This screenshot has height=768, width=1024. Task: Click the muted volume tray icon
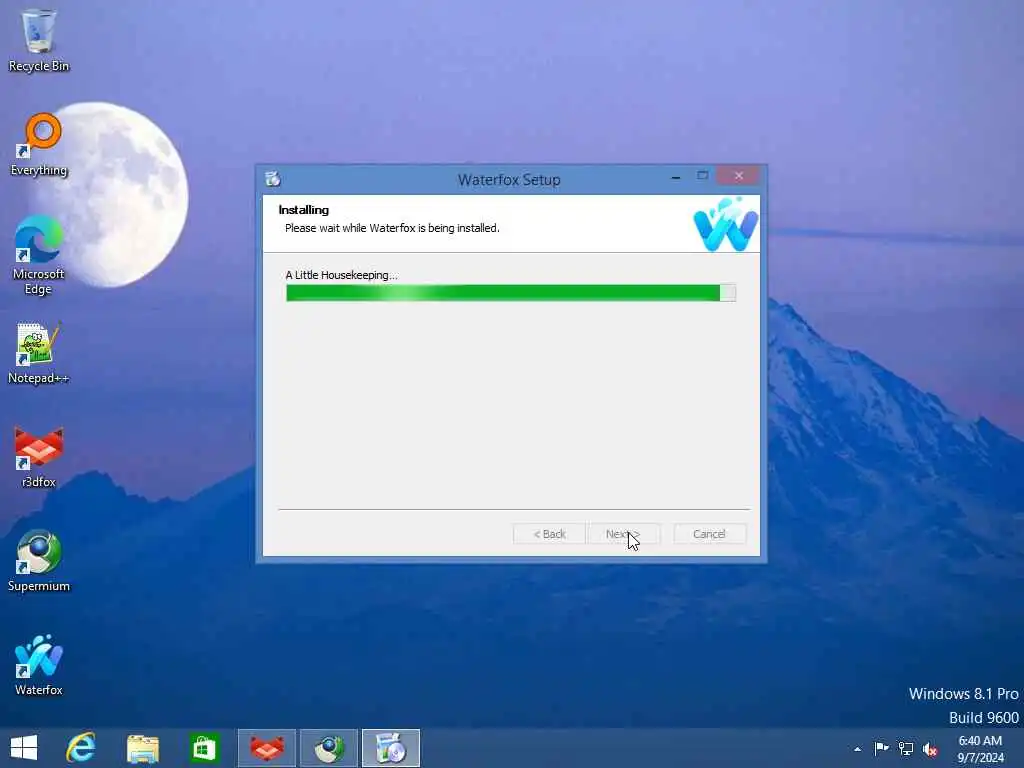coord(930,749)
